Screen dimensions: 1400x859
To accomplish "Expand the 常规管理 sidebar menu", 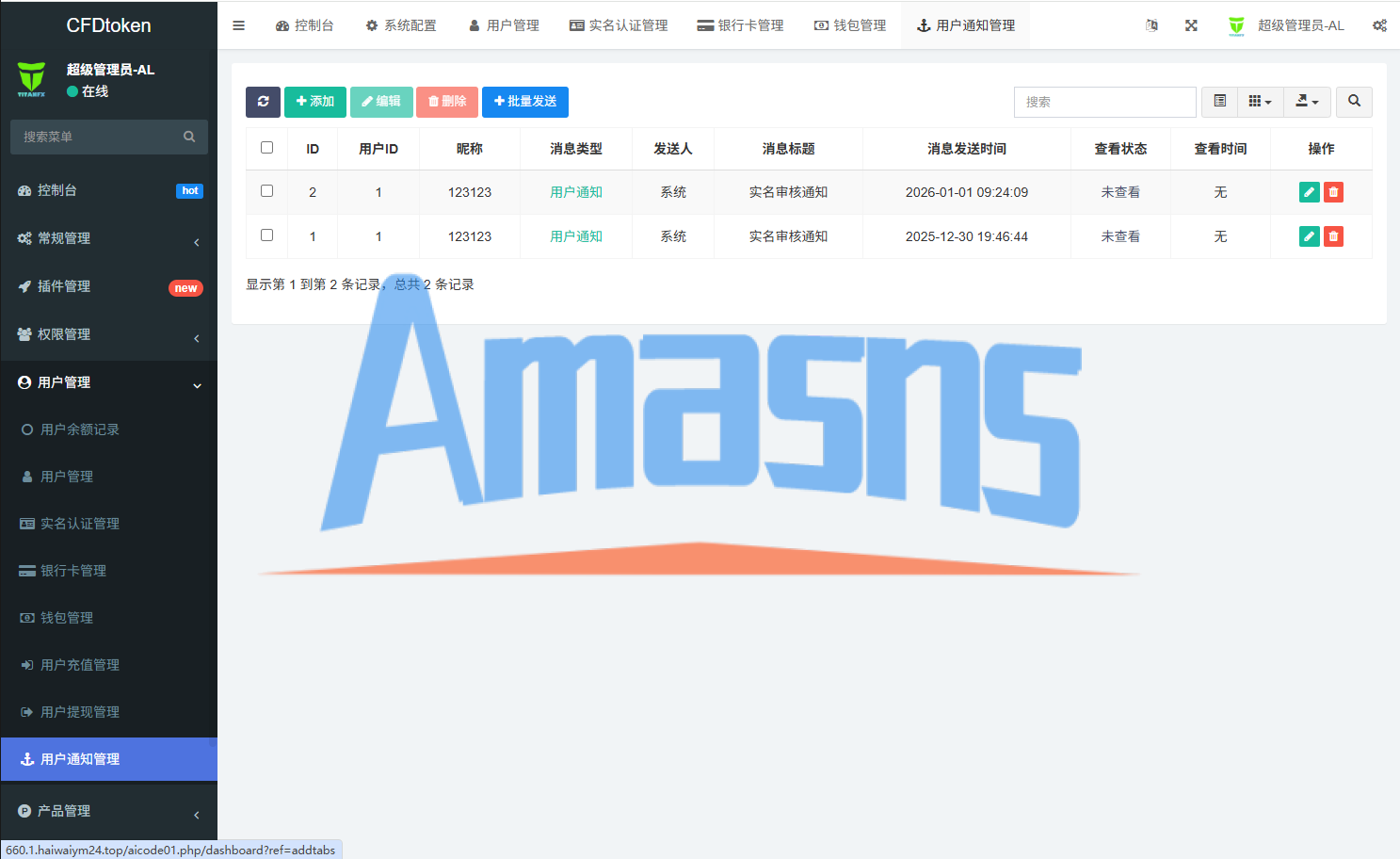I will point(109,238).
